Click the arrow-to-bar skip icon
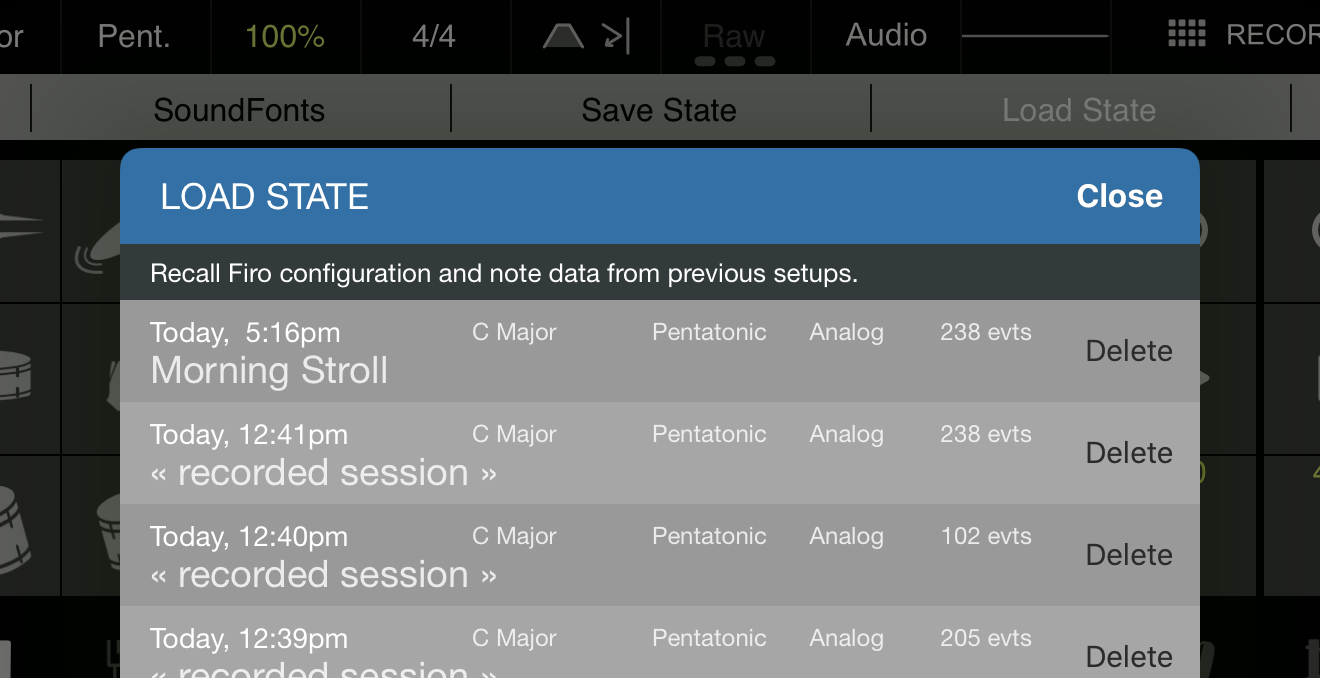1320x678 pixels. coord(617,37)
